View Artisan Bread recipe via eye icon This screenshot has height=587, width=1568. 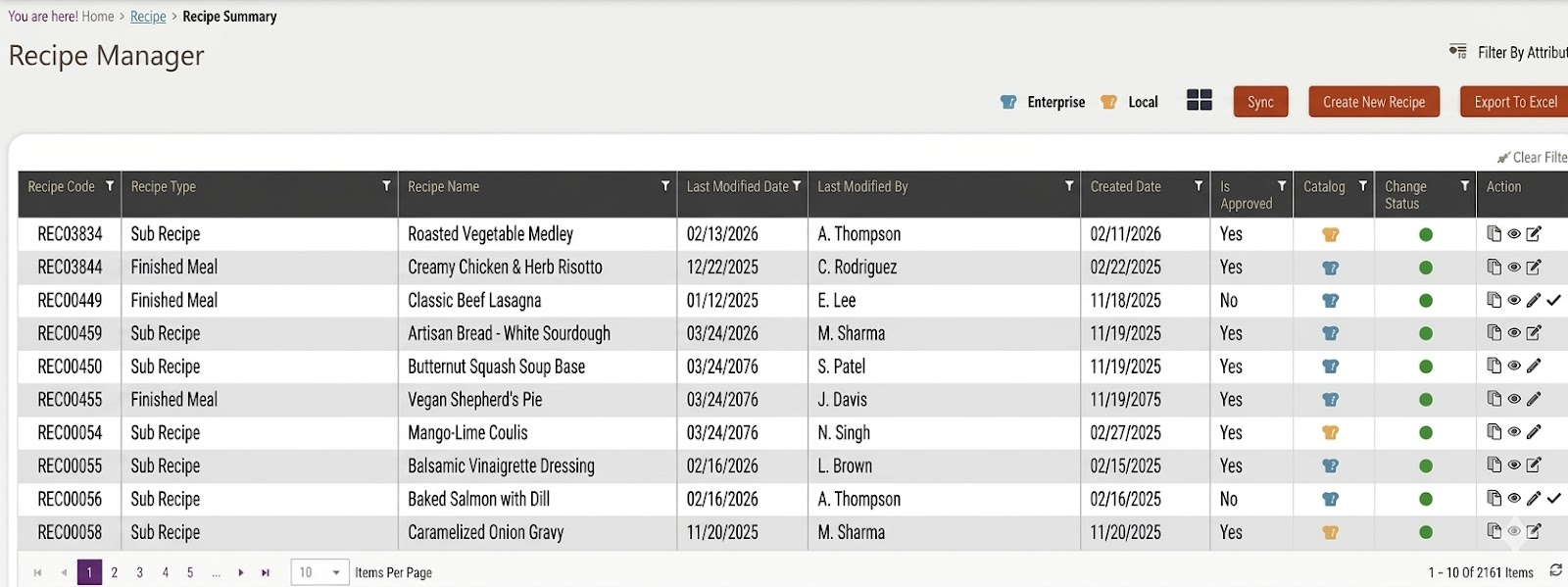pos(1514,333)
